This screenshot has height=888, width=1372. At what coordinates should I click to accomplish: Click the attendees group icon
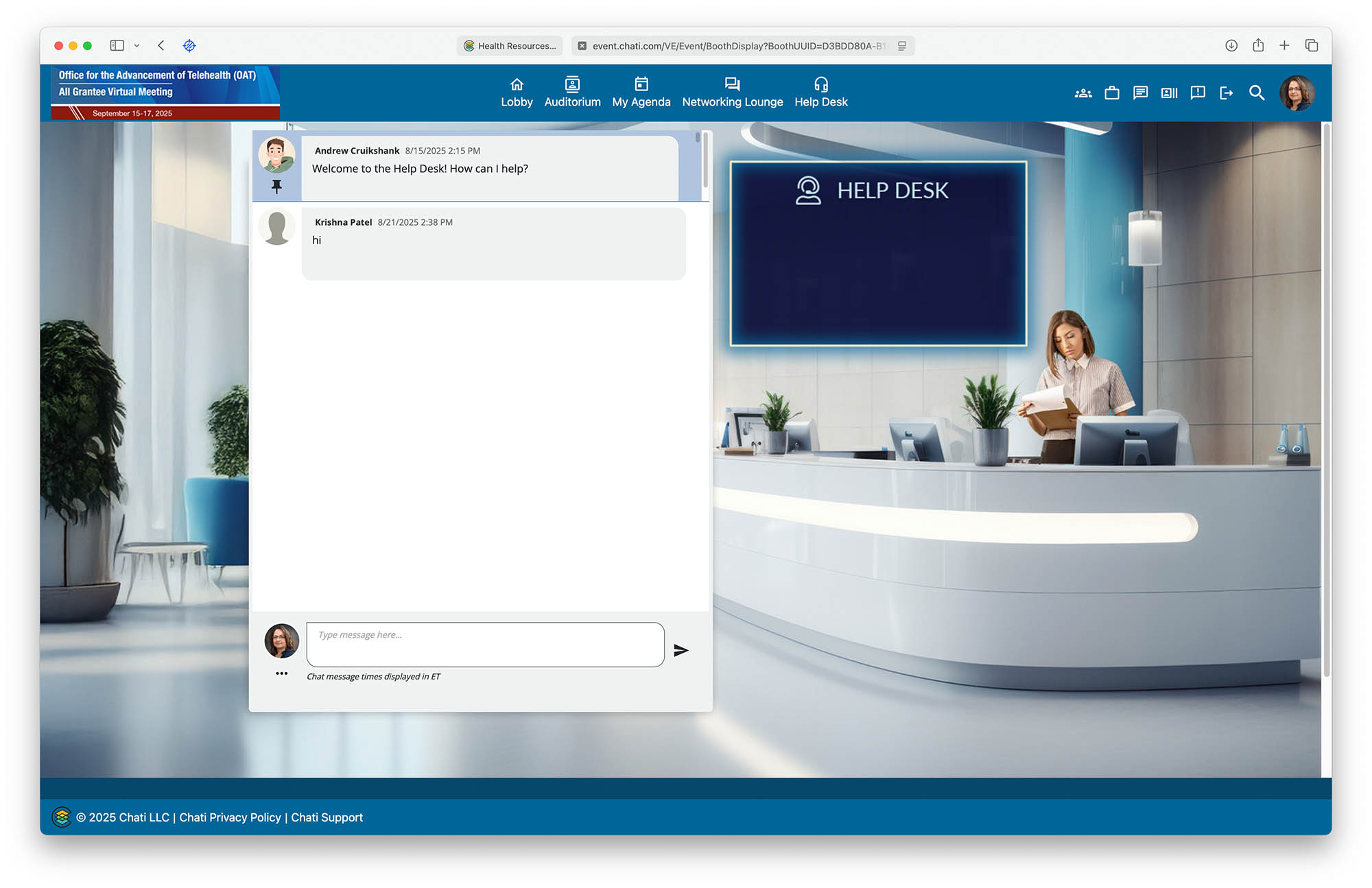1083,93
